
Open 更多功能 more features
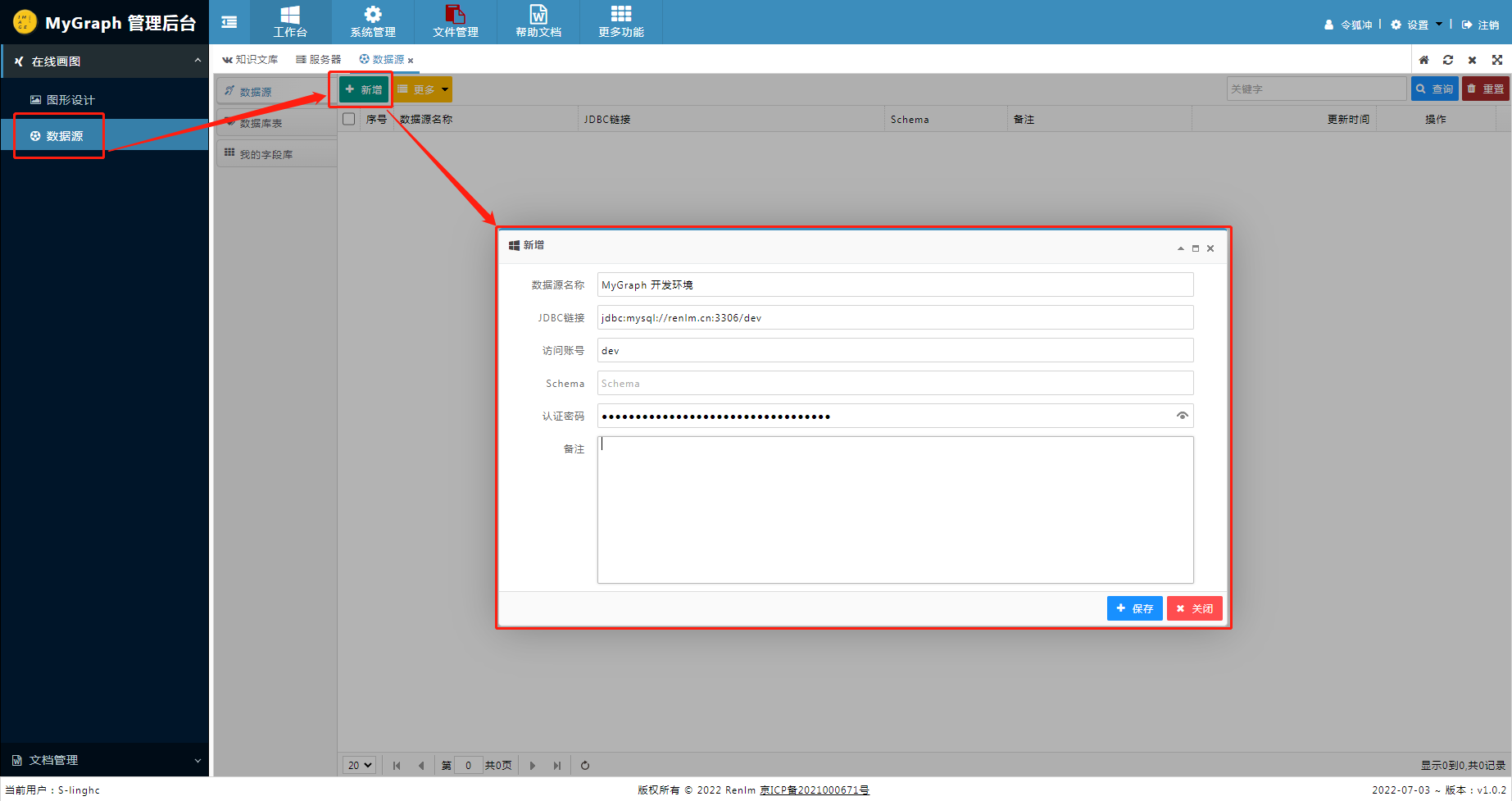point(621,22)
